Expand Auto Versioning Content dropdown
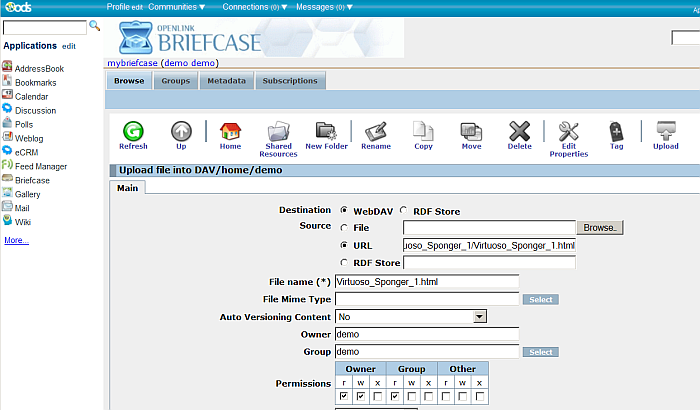The width and height of the screenshot is (700, 410). coord(480,316)
